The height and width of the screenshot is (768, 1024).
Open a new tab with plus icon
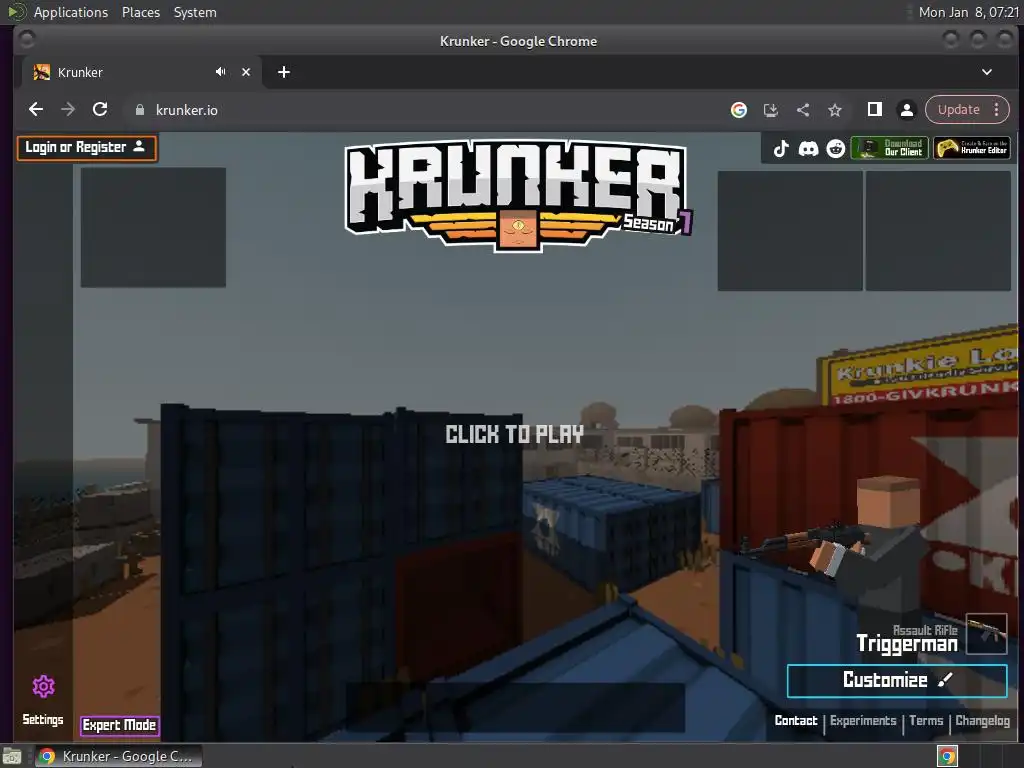tap(283, 72)
